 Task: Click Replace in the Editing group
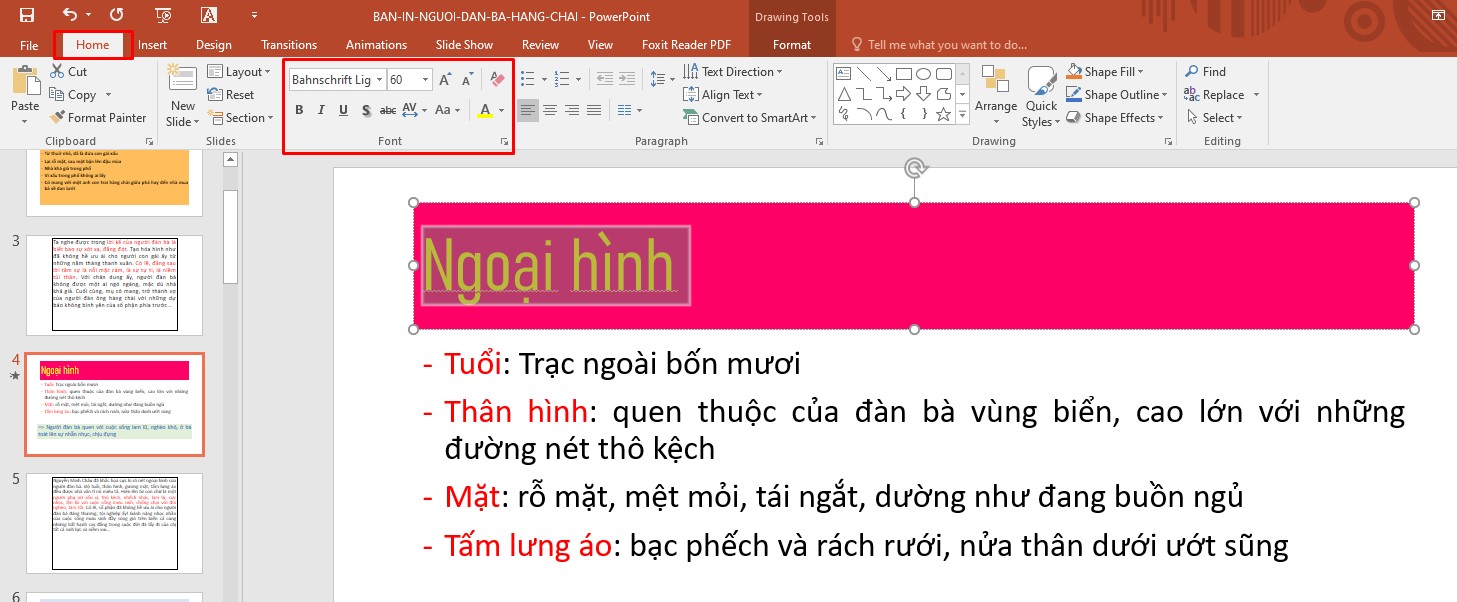tap(1221, 94)
